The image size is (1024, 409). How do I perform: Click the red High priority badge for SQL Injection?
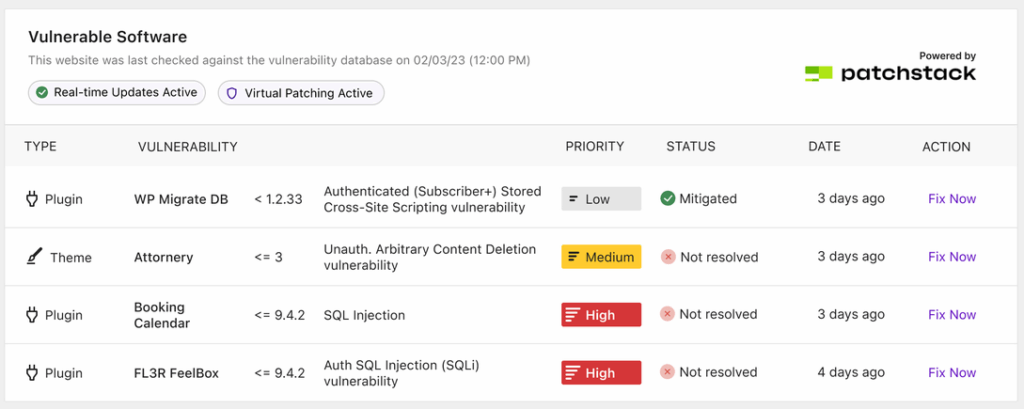pos(601,315)
